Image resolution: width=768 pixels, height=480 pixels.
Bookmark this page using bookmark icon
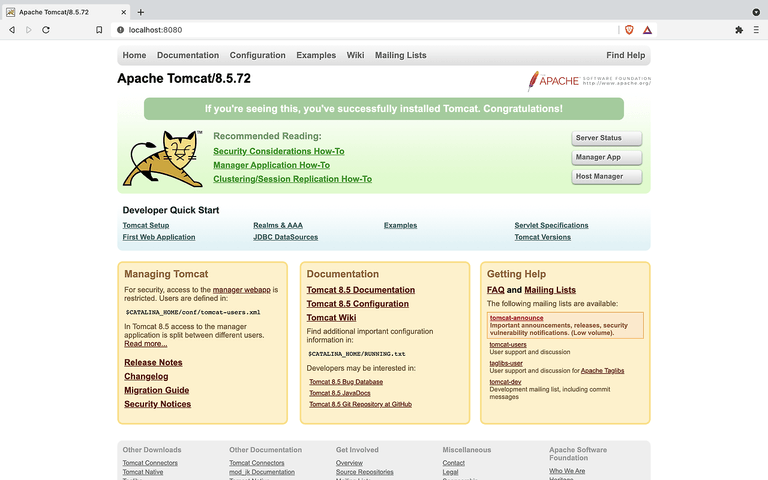pyautogui.click(x=99, y=30)
